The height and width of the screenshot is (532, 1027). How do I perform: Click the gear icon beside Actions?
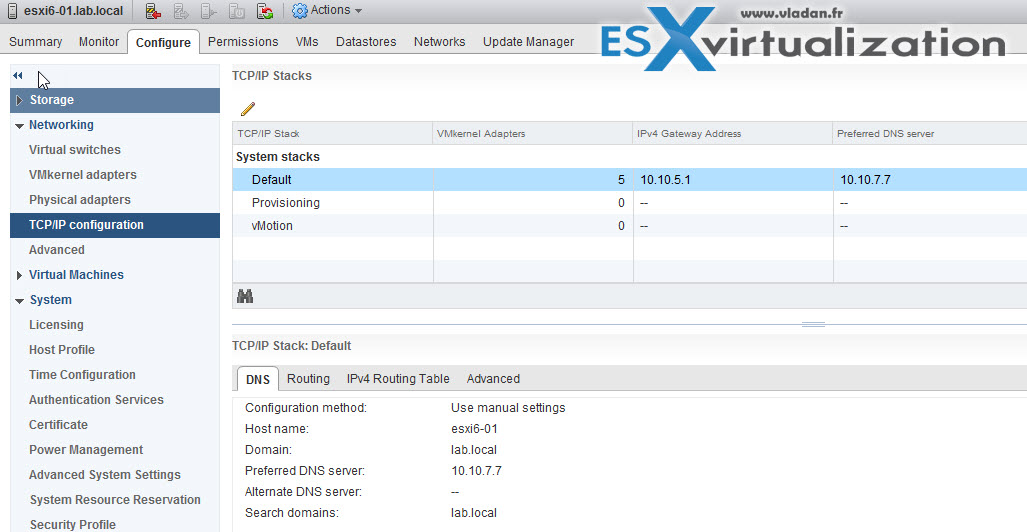coord(299,10)
